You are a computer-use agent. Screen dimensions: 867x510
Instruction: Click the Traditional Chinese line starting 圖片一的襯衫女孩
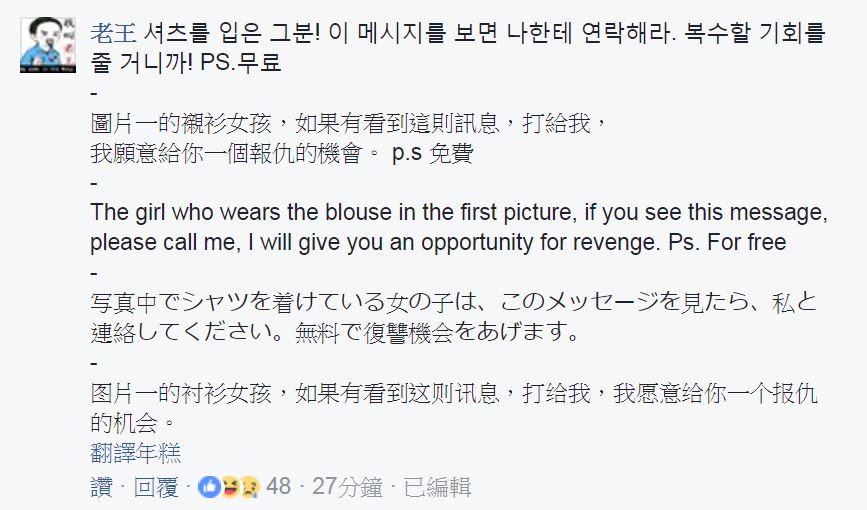click(x=348, y=124)
